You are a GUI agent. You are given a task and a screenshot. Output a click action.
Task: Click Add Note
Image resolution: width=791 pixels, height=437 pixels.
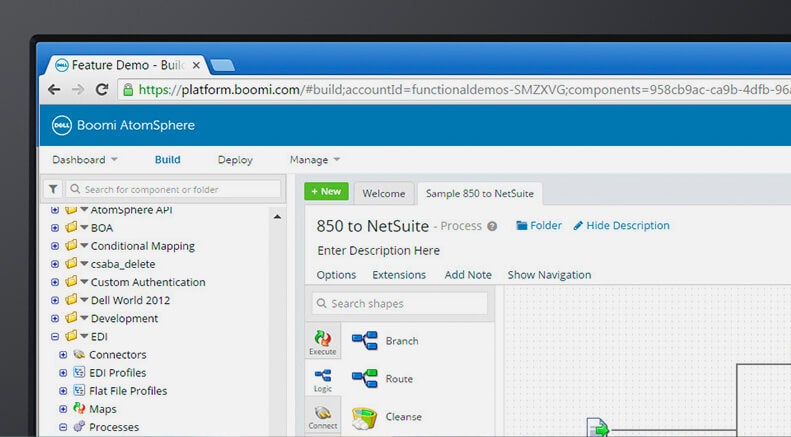pos(468,275)
